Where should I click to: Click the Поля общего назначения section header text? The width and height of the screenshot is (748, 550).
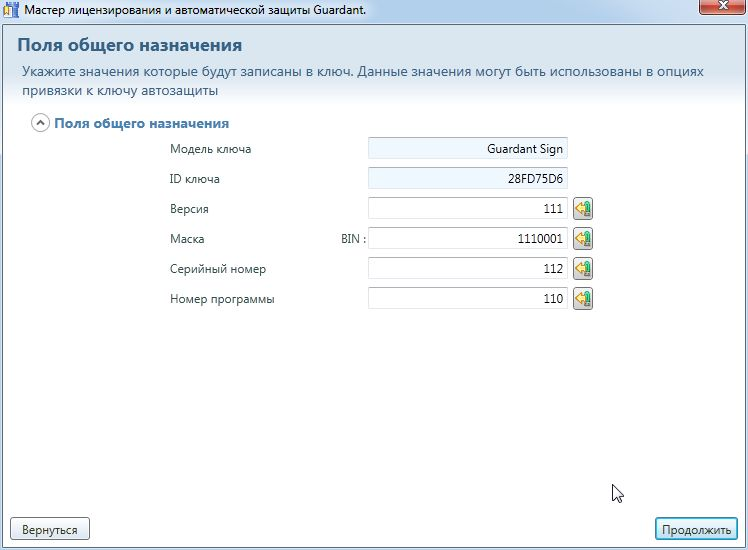click(x=141, y=124)
